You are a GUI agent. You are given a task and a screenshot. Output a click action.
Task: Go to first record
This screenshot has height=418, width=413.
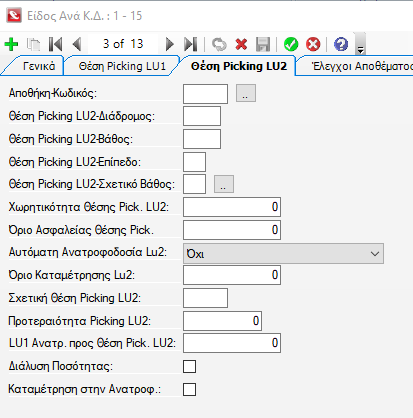coord(55,44)
